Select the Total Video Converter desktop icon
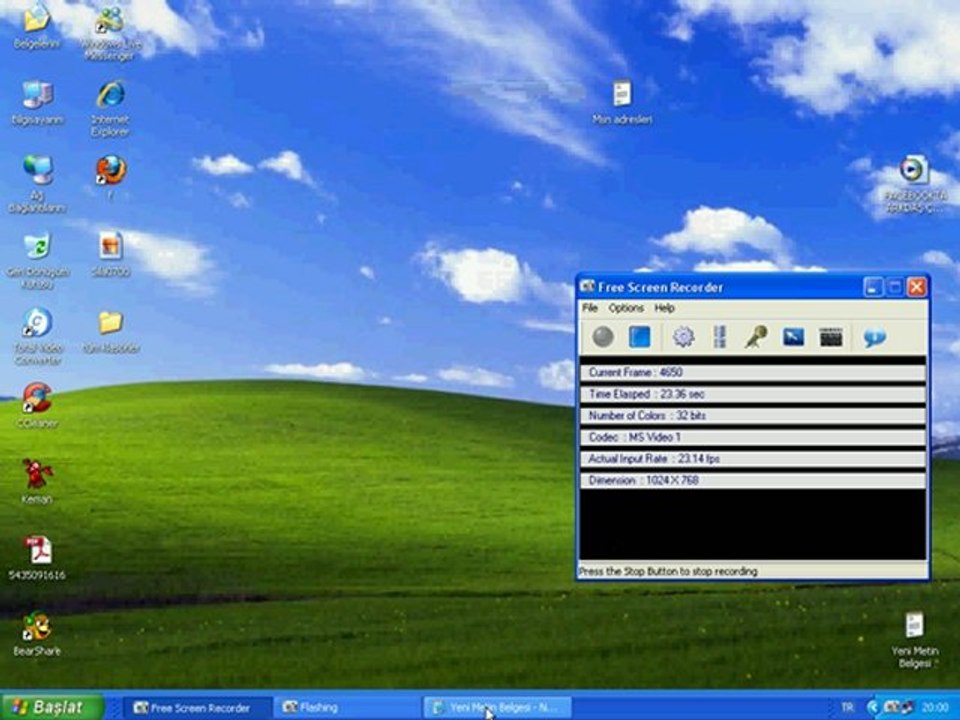The image size is (960, 720). 37,336
